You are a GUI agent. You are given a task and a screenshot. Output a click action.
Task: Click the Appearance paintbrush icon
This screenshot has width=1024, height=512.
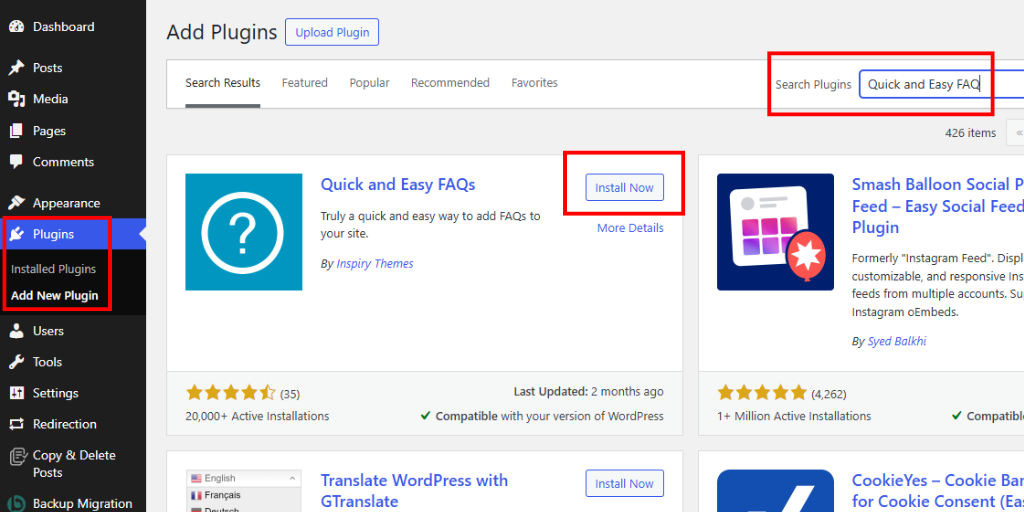click(16, 203)
